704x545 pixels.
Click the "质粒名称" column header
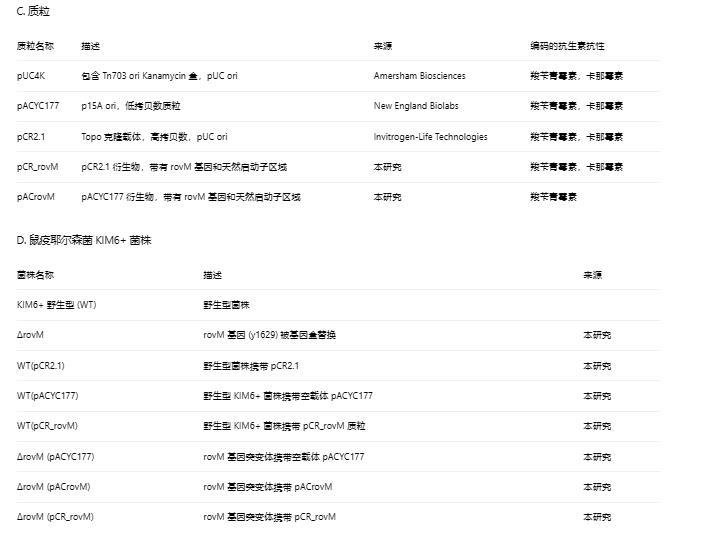(35, 46)
